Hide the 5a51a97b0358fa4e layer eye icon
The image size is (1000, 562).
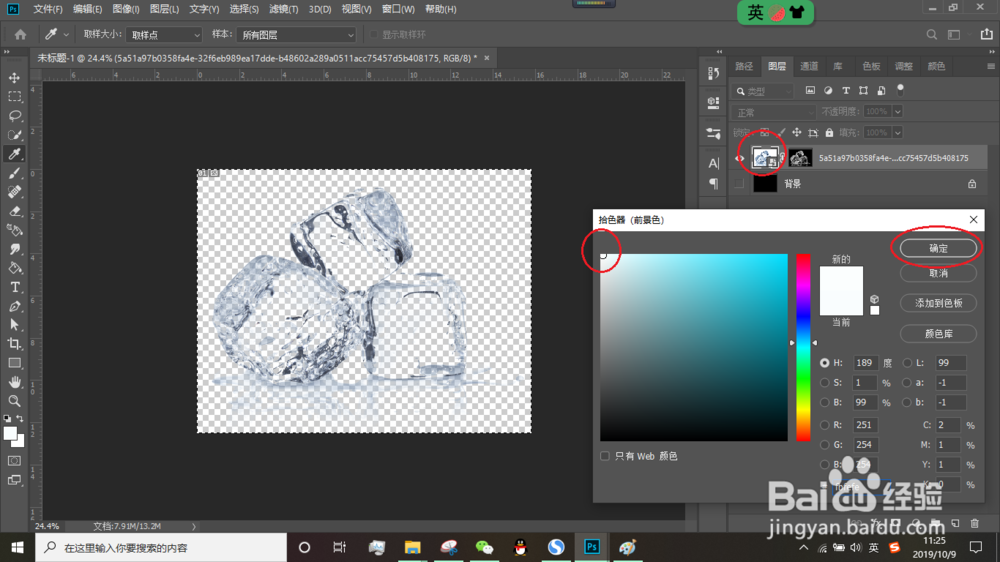click(x=740, y=158)
